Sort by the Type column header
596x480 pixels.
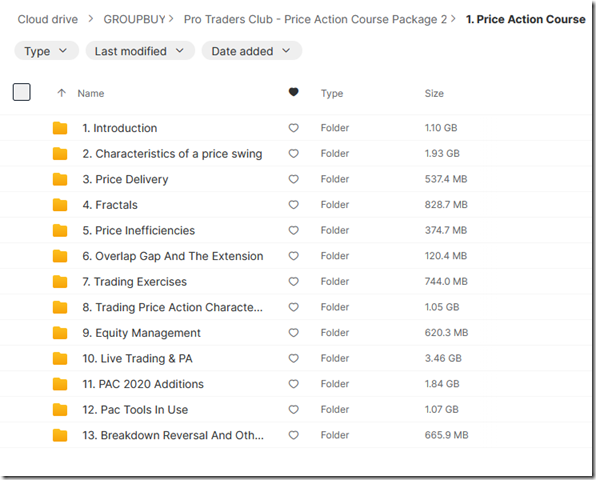[x=332, y=93]
